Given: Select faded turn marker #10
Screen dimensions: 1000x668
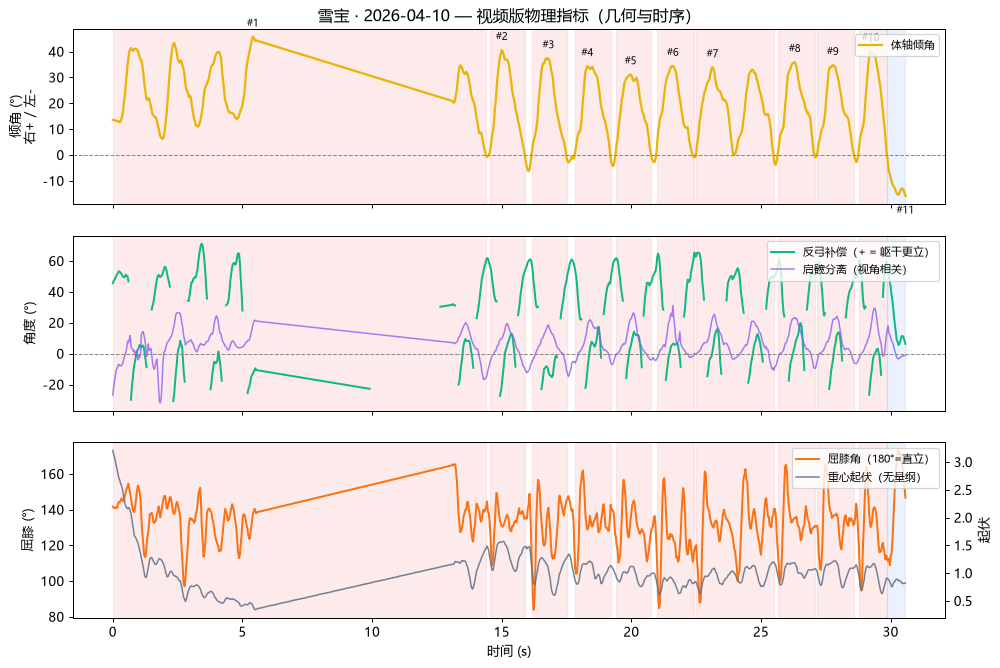Looking at the screenshot, I should (871, 38).
